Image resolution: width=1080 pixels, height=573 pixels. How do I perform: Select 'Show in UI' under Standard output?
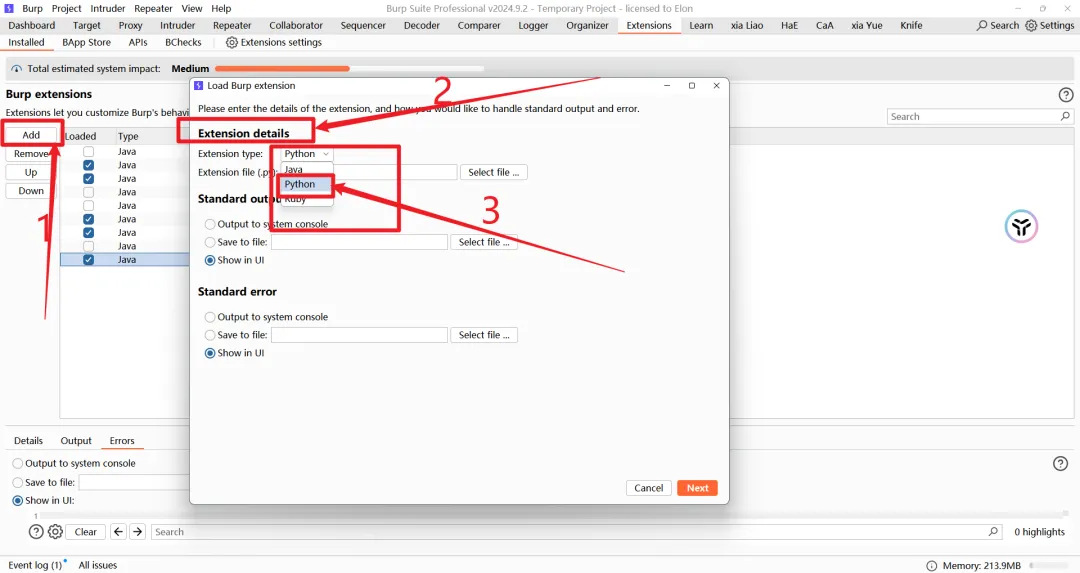[x=209, y=260]
